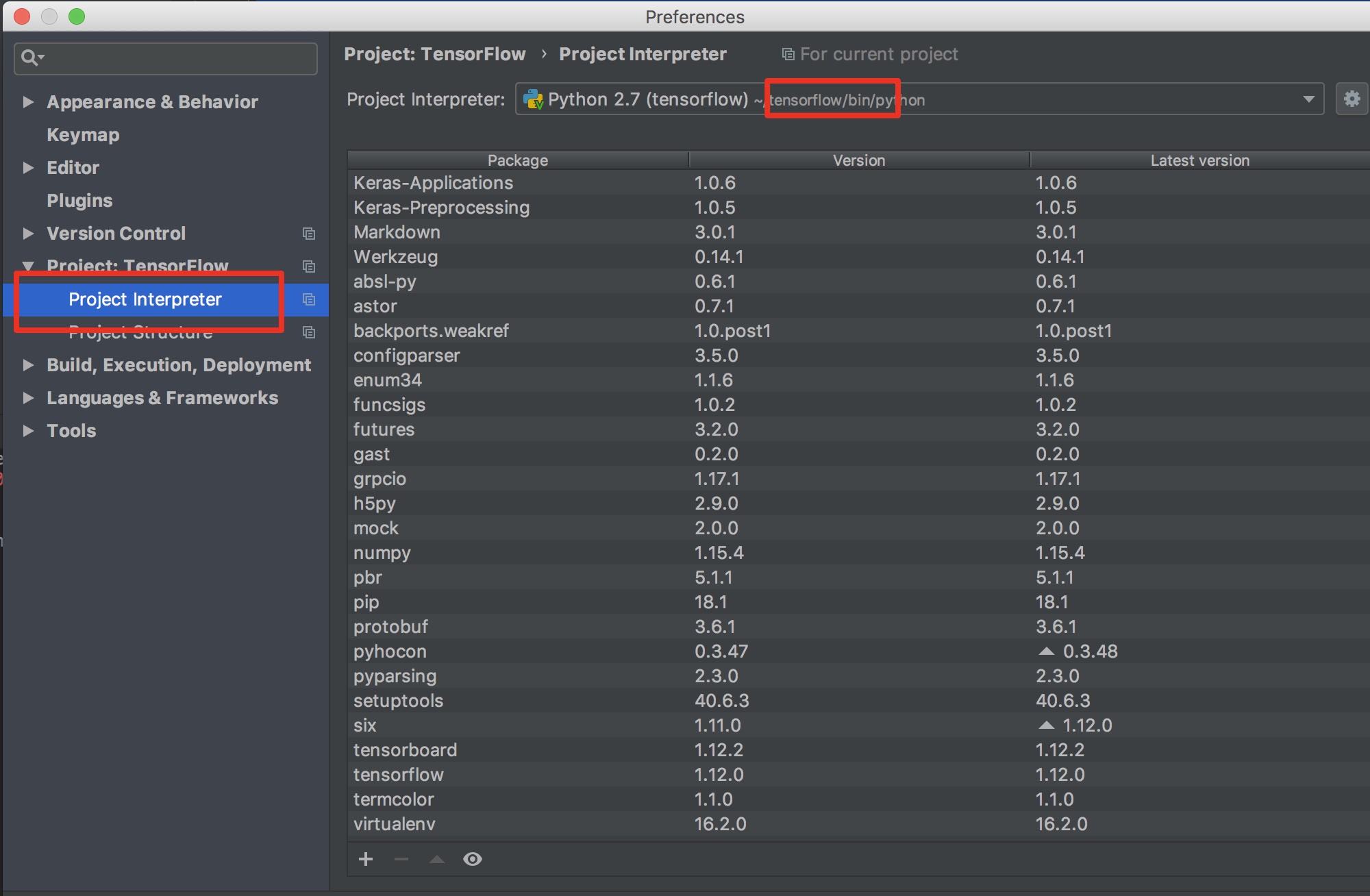
Task: Click project-level icon beside Project Interpreter
Action: point(309,299)
